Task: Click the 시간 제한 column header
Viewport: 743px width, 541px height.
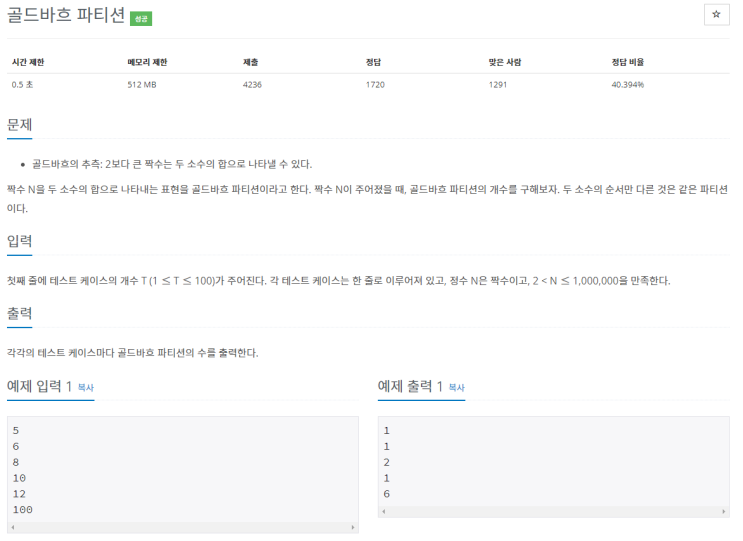Action: 28,62
